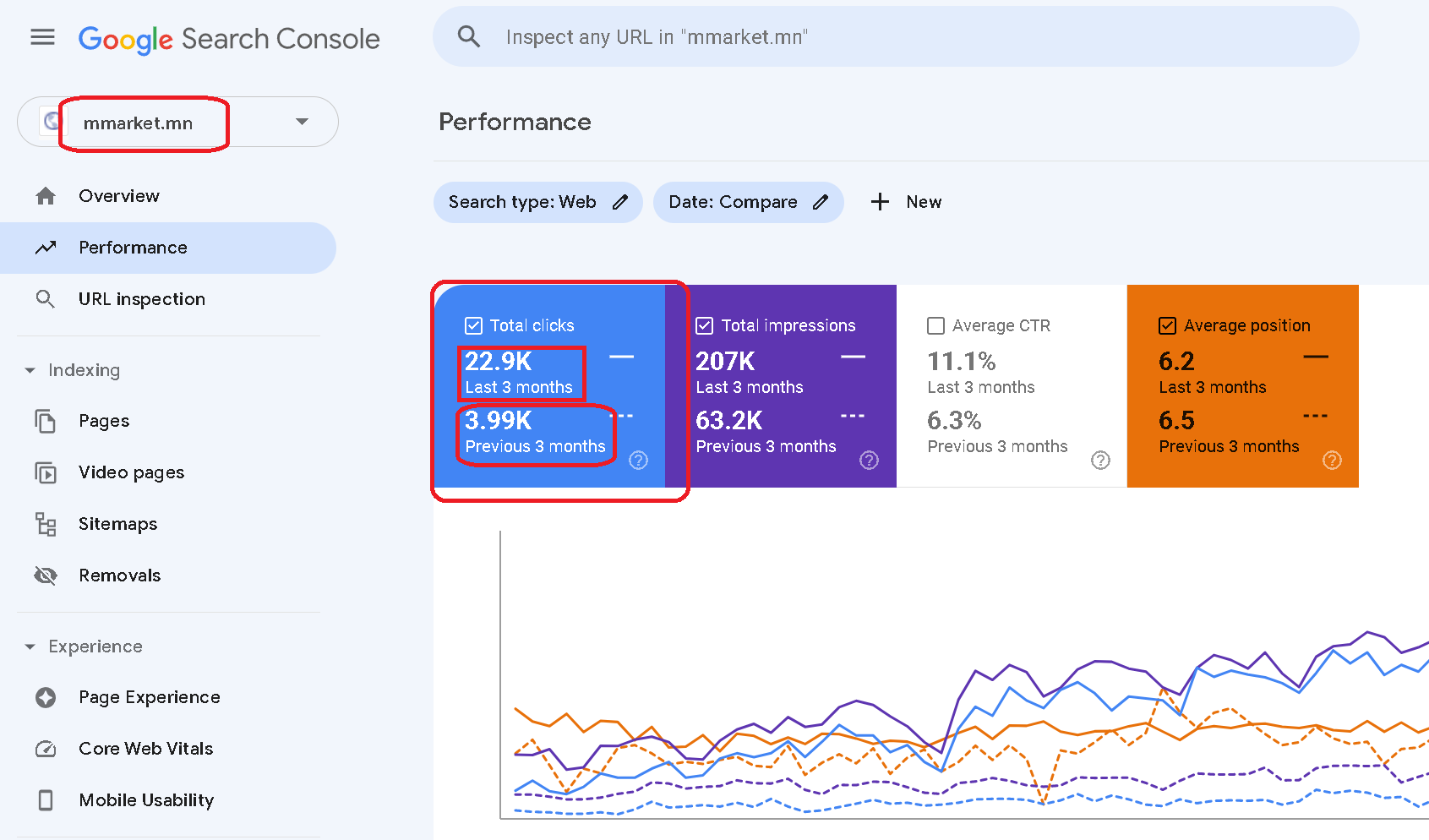Uncheck the Average position checkbox
The width and height of the screenshot is (1429, 840).
(1167, 325)
